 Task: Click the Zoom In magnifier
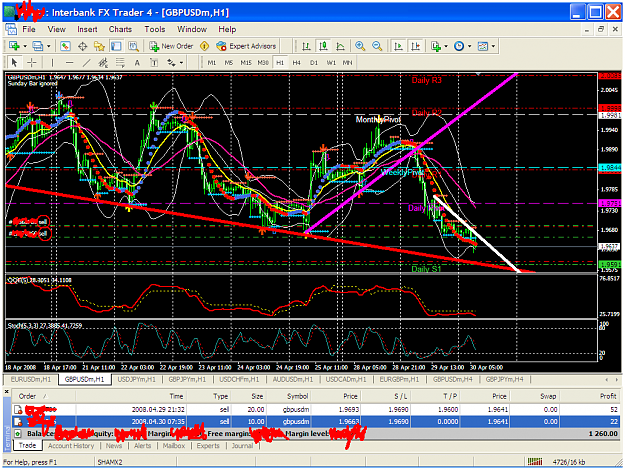pyautogui.click(x=360, y=46)
